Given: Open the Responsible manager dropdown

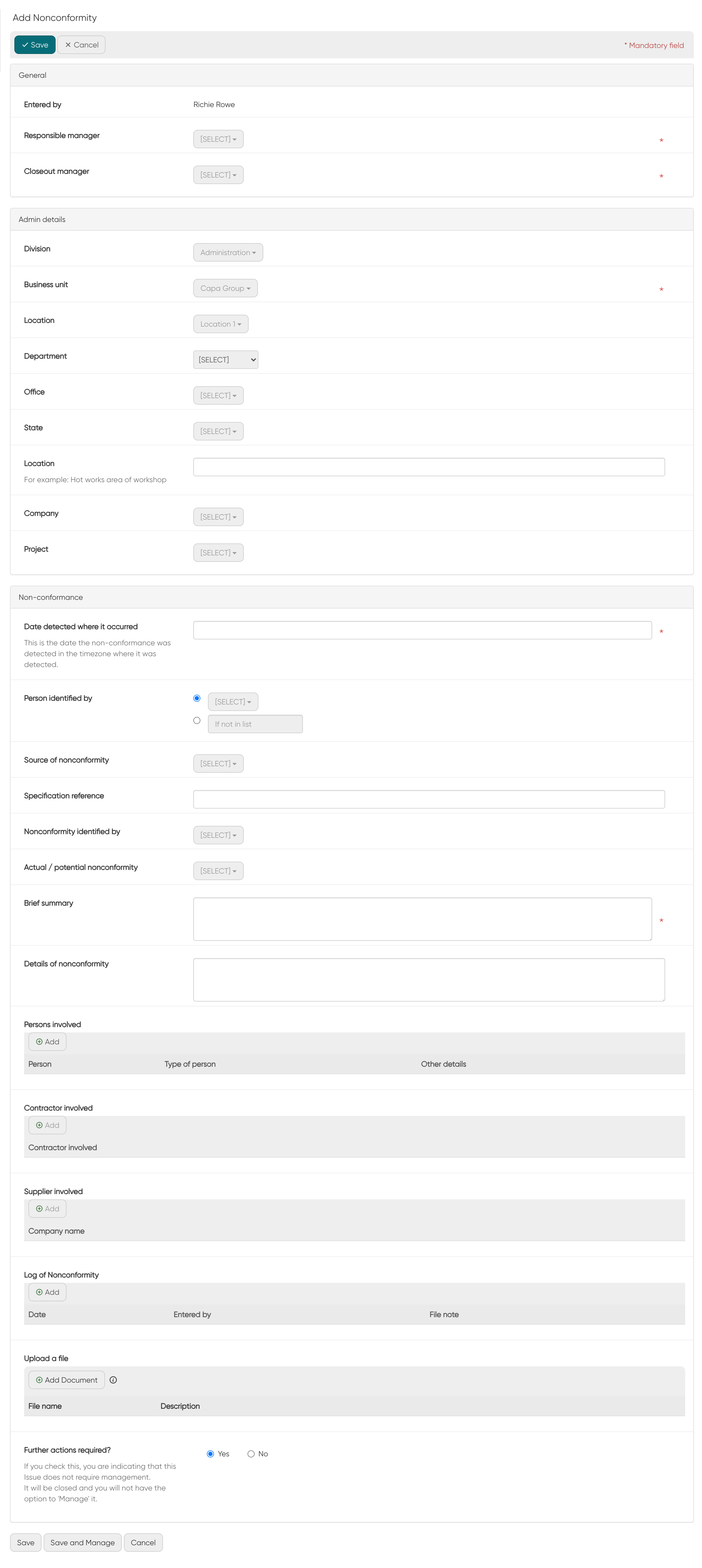Looking at the screenshot, I should (217, 139).
